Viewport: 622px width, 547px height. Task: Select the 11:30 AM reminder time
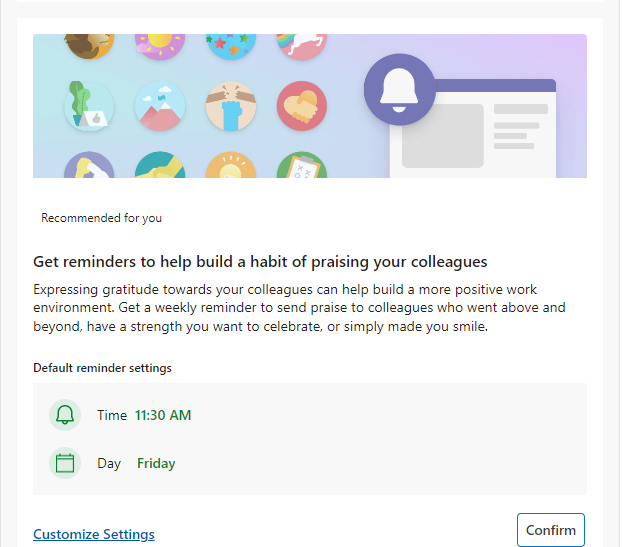pos(163,415)
